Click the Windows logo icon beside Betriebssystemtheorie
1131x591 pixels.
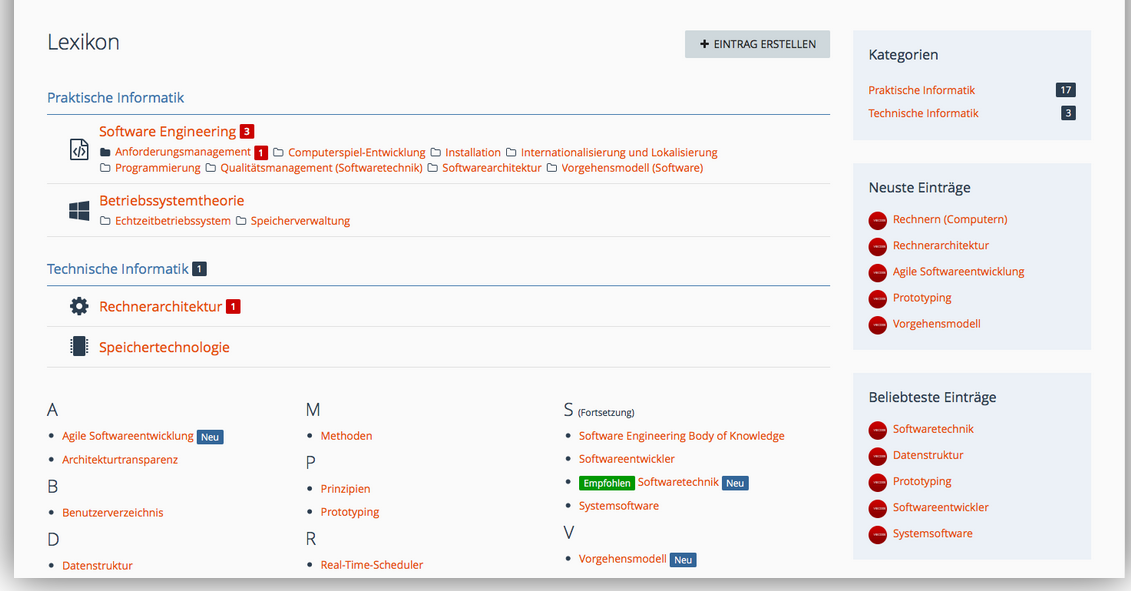[x=79, y=211]
